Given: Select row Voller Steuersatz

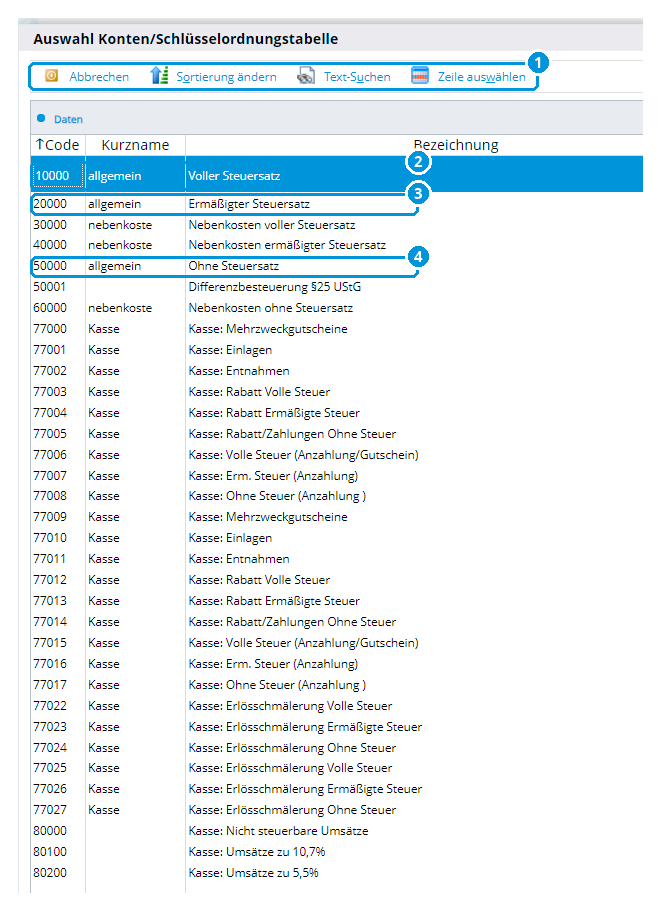Looking at the screenshot, I should coord(337,175).
